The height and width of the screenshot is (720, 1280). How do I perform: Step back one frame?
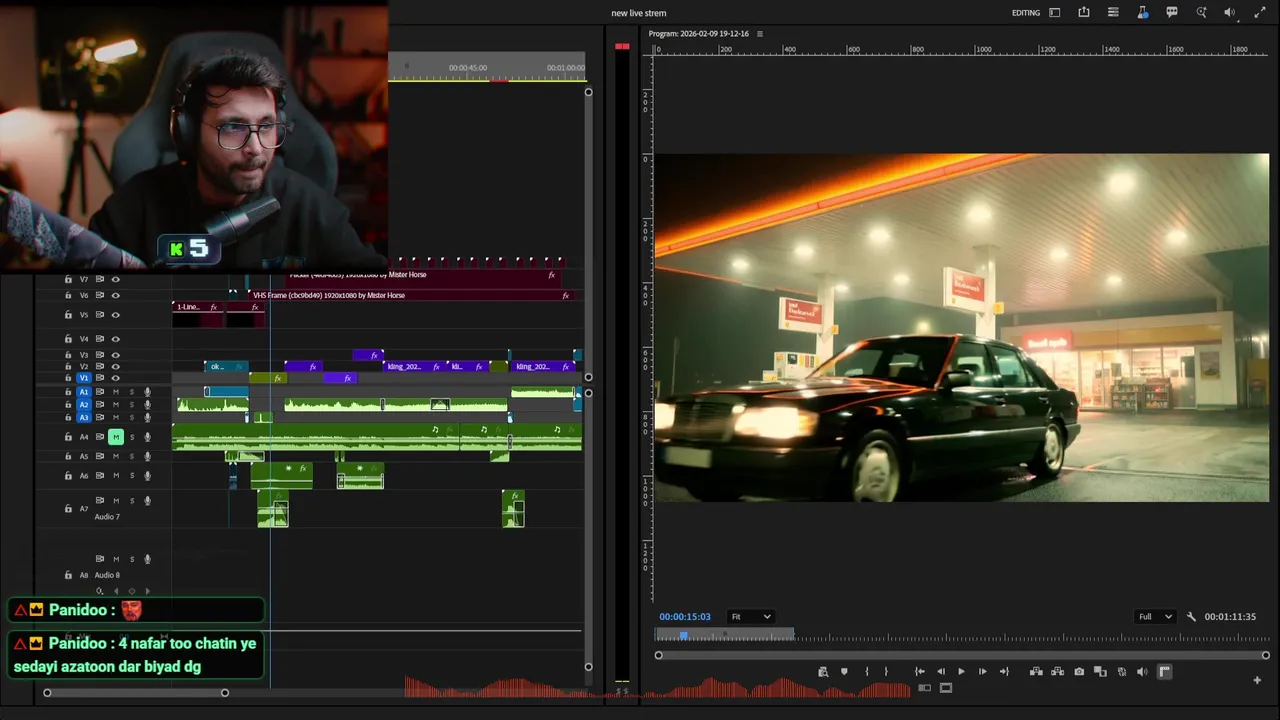coord(940,672)
